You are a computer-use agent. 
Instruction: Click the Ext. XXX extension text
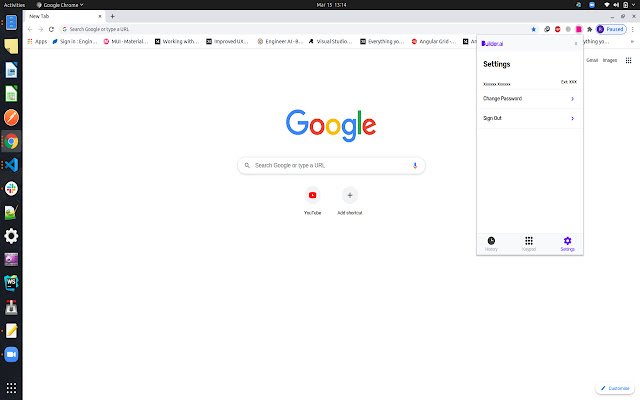569,82
